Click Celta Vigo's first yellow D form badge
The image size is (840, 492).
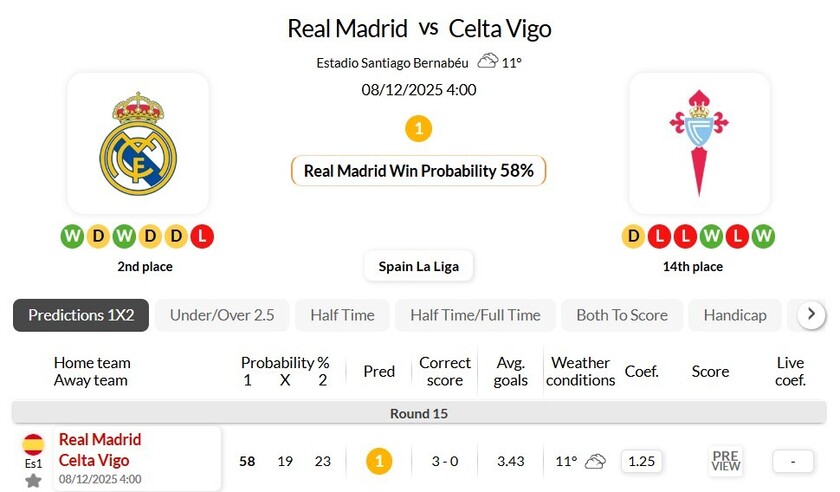point(633,237)
